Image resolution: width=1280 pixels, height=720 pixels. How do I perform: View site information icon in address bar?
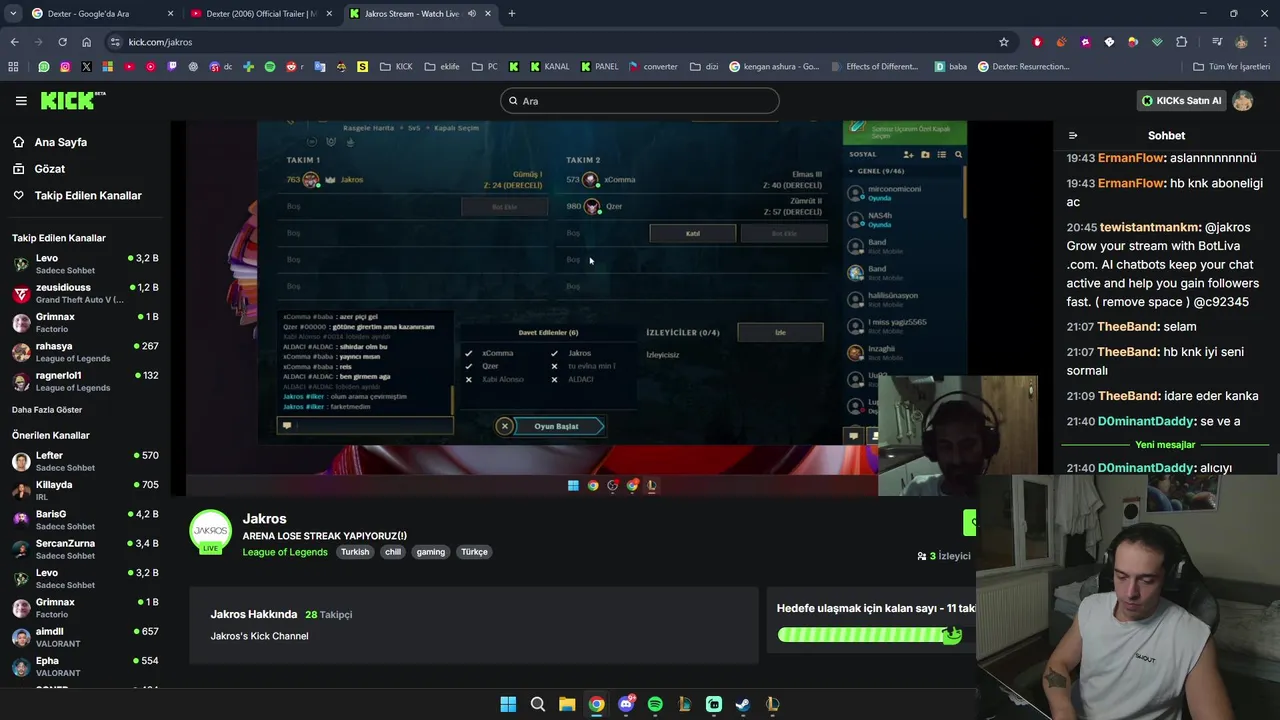(x=116, y=42)
